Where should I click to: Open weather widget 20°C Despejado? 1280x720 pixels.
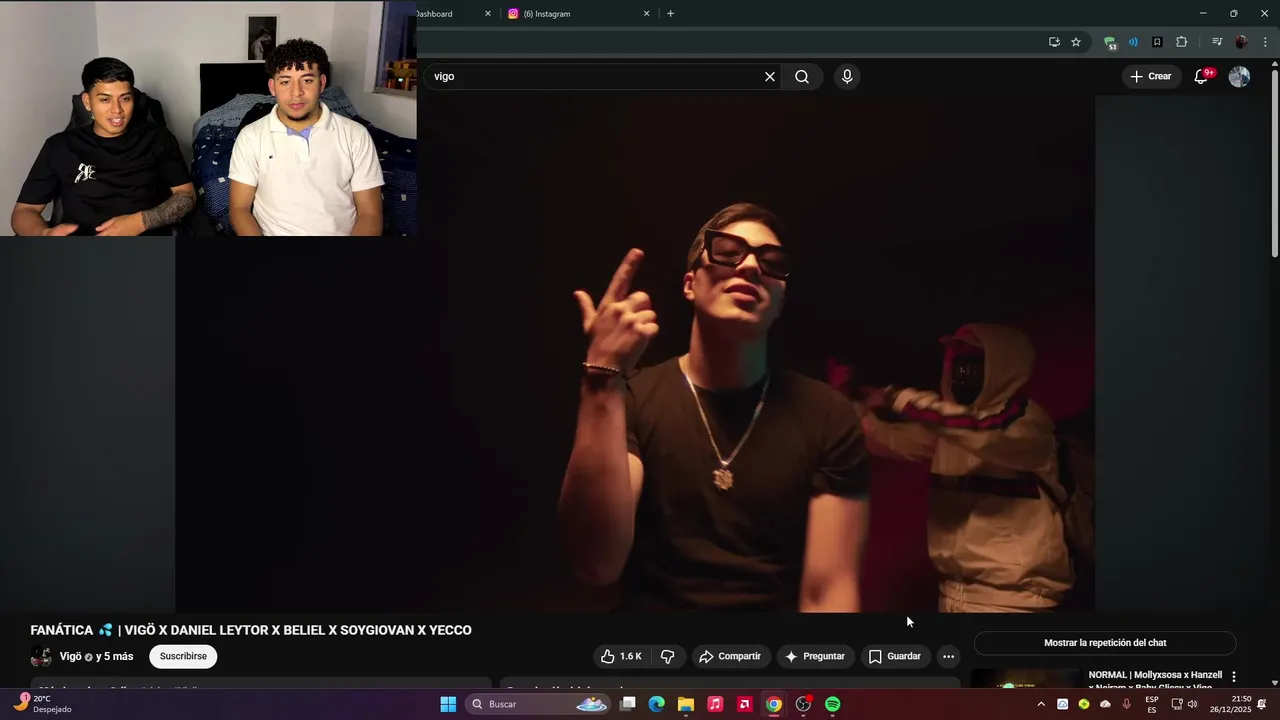tap(42, 704)
